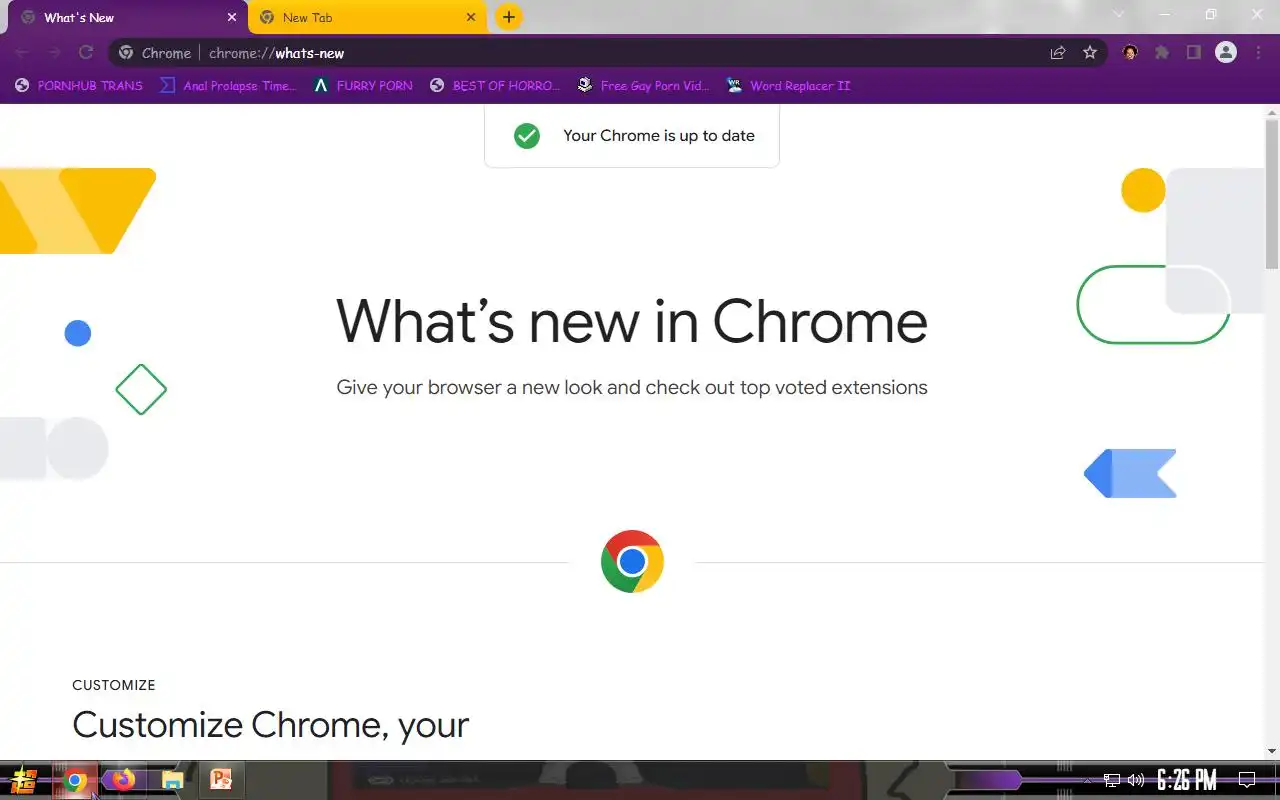Open the profile account icon

1226,53
